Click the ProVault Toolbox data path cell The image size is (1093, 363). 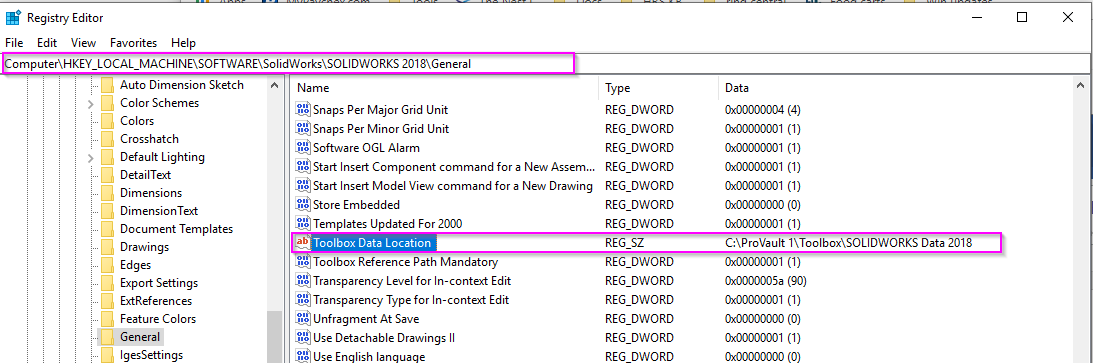point(848,243)
